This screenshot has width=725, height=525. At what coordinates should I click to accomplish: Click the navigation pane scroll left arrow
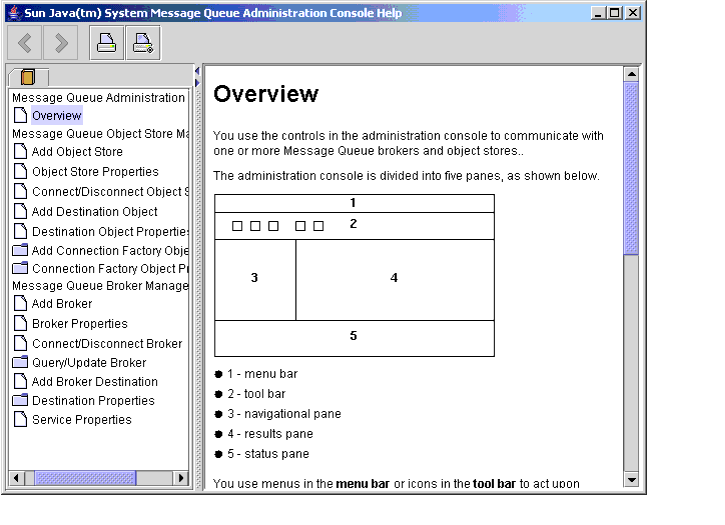17,478
